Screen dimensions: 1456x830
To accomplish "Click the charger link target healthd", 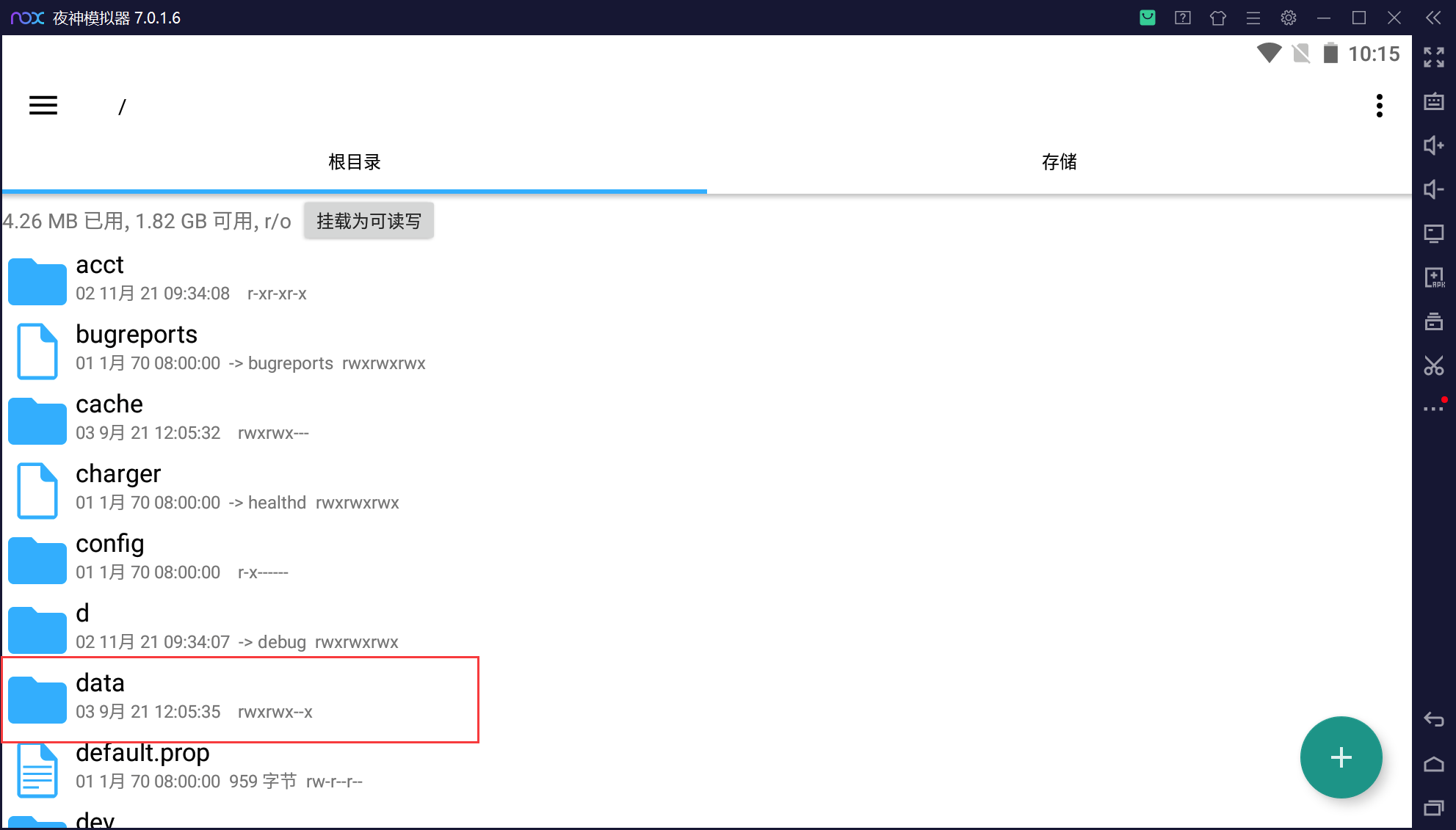I will [277, 503].
